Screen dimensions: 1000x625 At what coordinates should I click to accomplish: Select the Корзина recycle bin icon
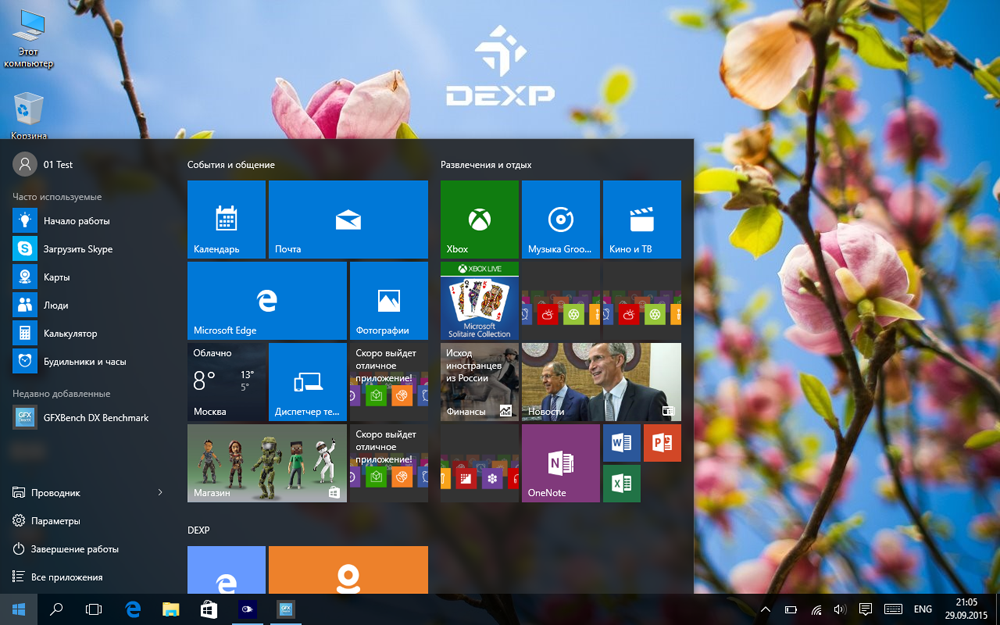(x=29, y=116)
